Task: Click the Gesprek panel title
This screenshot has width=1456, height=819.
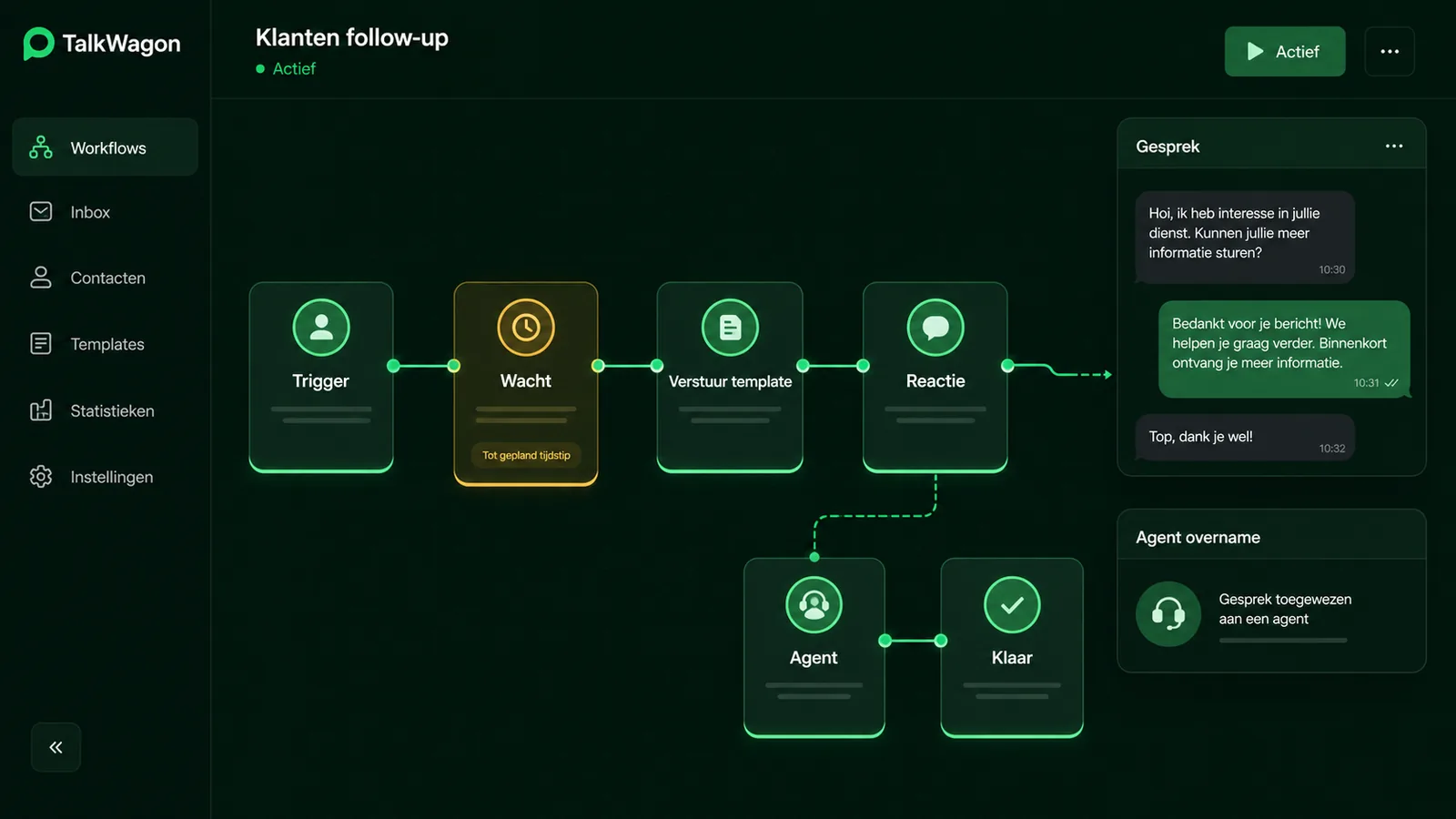Action: pyautogui.click(x=1168, y=147)
